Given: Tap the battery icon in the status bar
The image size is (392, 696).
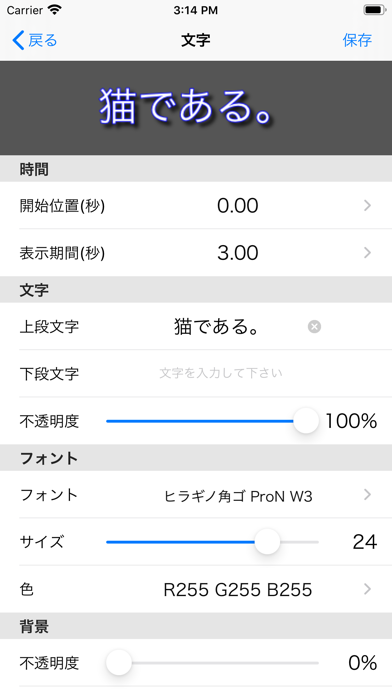Looking at the screenshot, I should (x=375, y=10).
